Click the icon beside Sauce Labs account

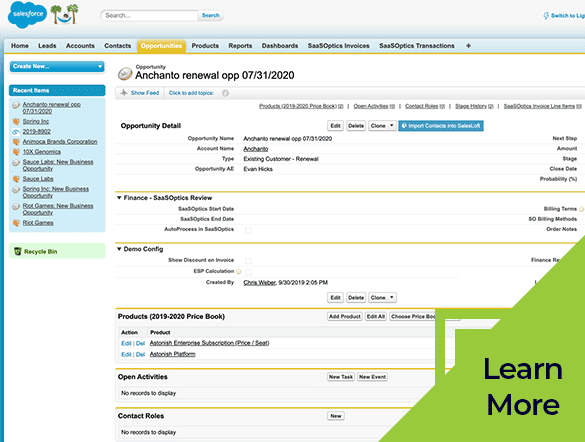coord(16,179)
